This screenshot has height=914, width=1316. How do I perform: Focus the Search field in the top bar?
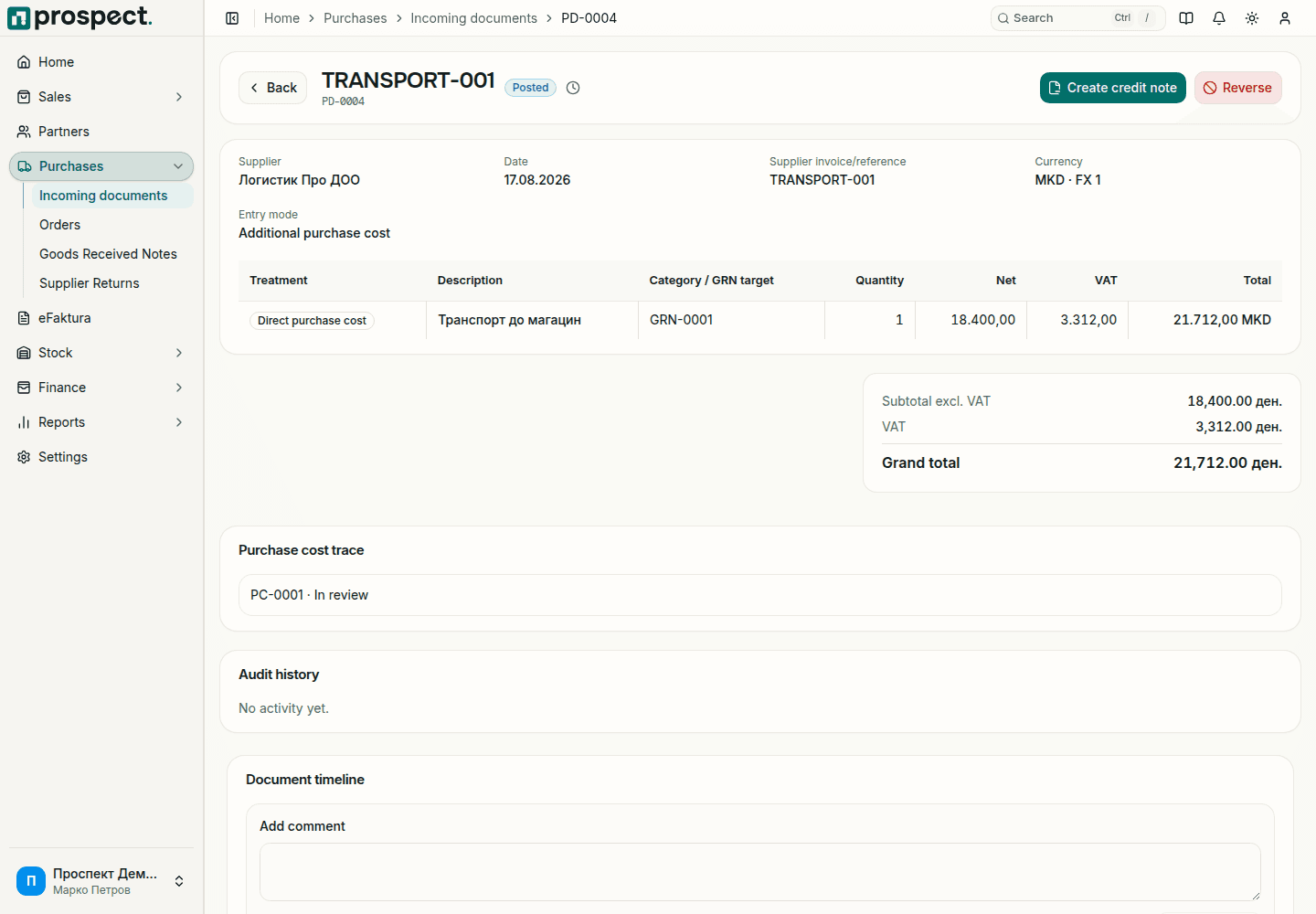pyautogui.click(x=1078, y=18)
